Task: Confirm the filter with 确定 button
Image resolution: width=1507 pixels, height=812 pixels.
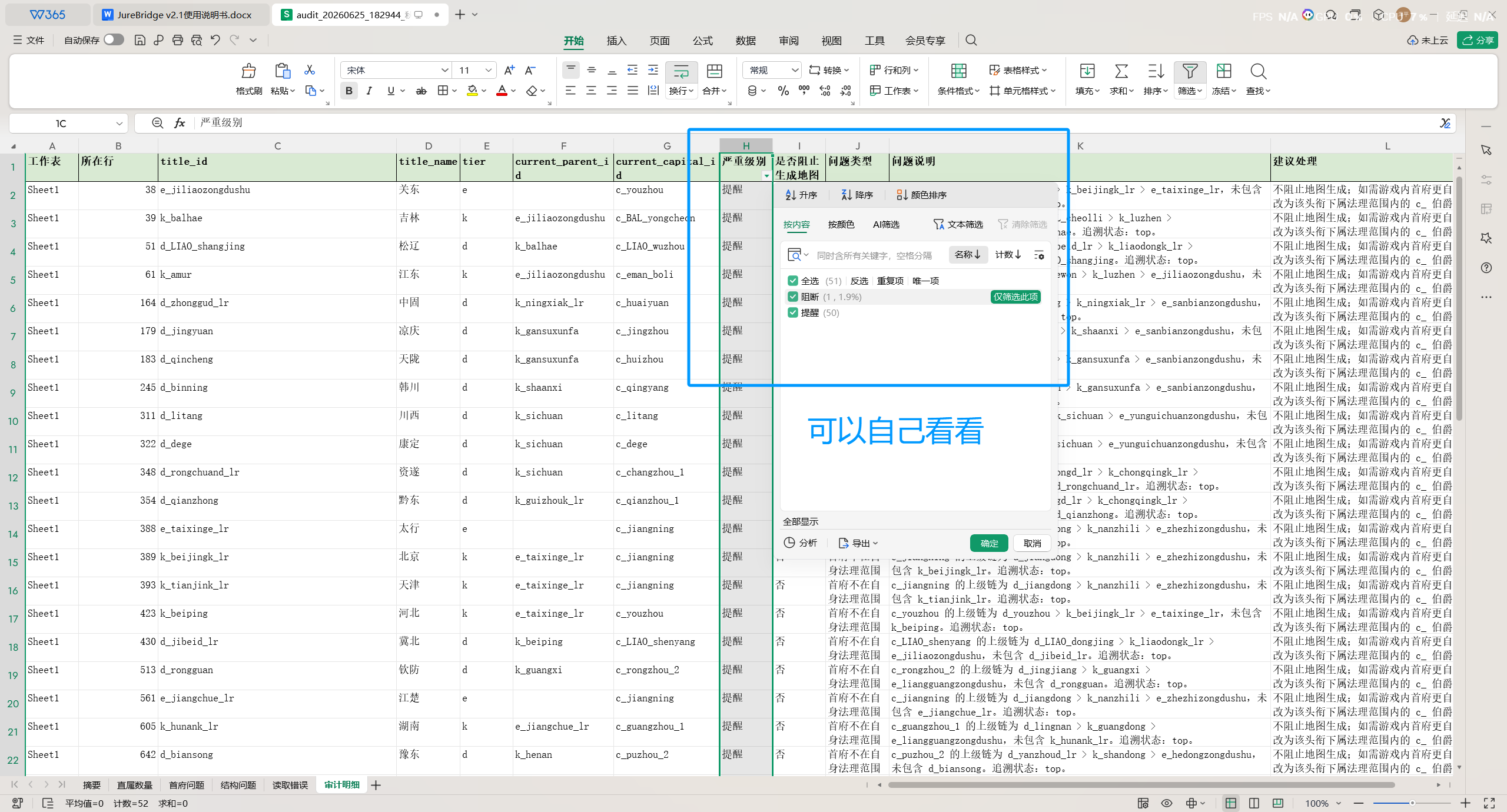Action: click(989, 543)
